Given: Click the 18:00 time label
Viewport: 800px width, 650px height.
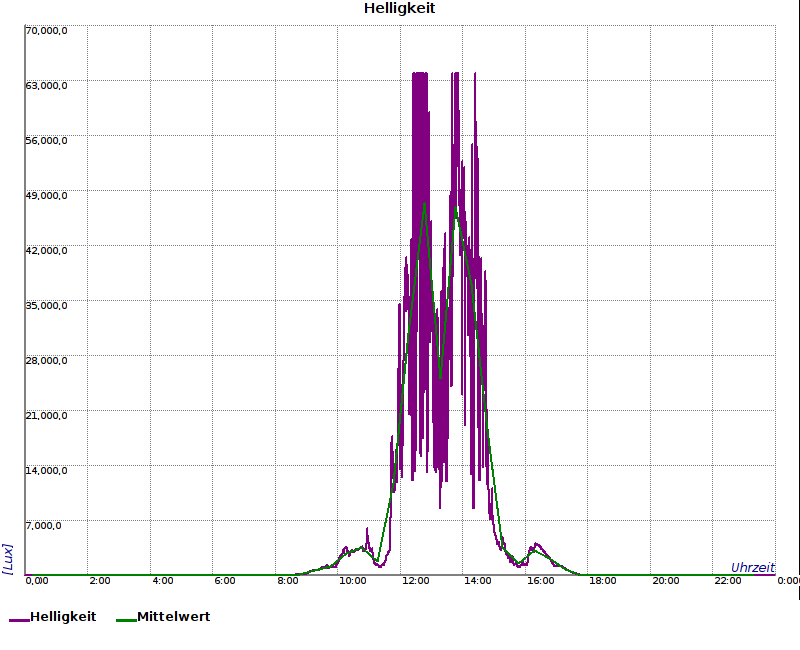Looking at the screenshot, I should click(x=603, y=581).
